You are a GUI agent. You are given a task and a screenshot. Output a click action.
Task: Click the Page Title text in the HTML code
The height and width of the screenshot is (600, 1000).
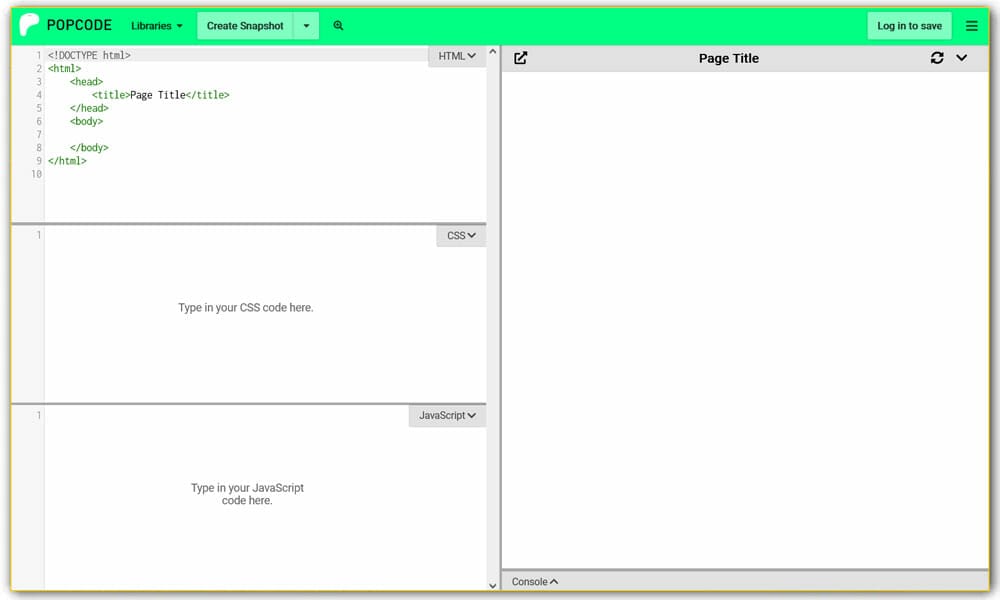(x=157, y=95)
